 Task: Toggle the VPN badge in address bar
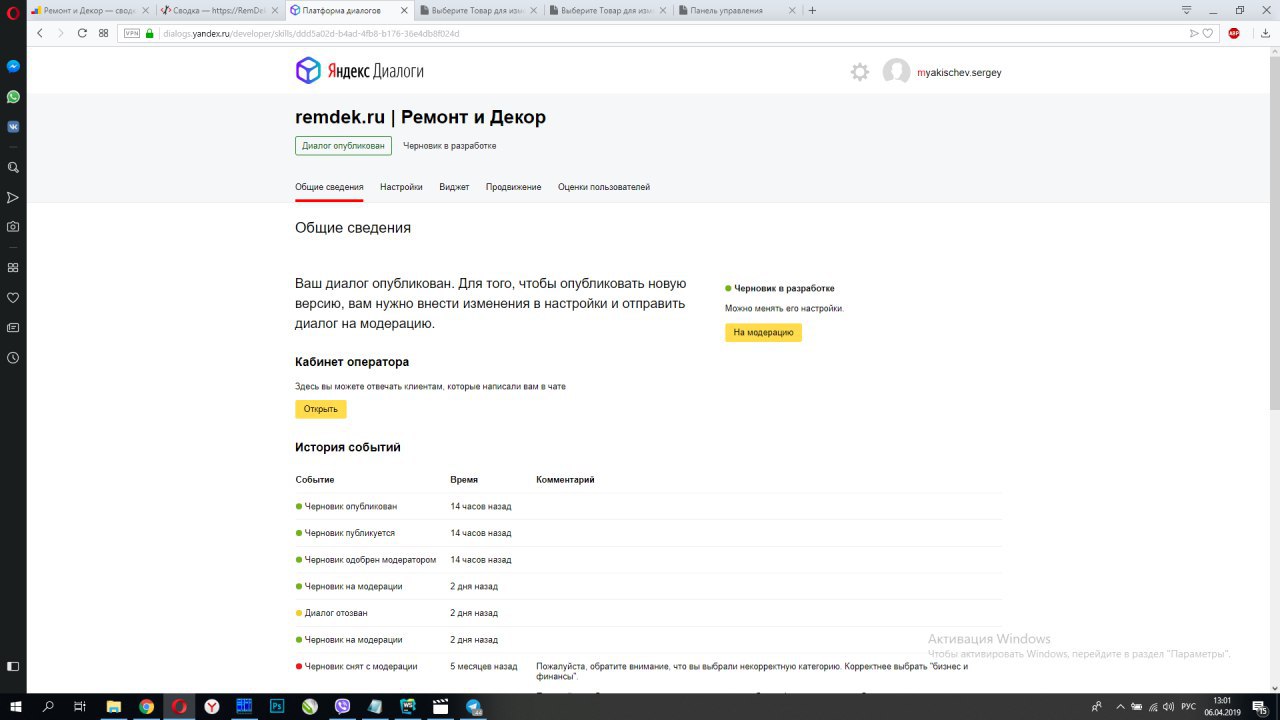coord(131,33)
